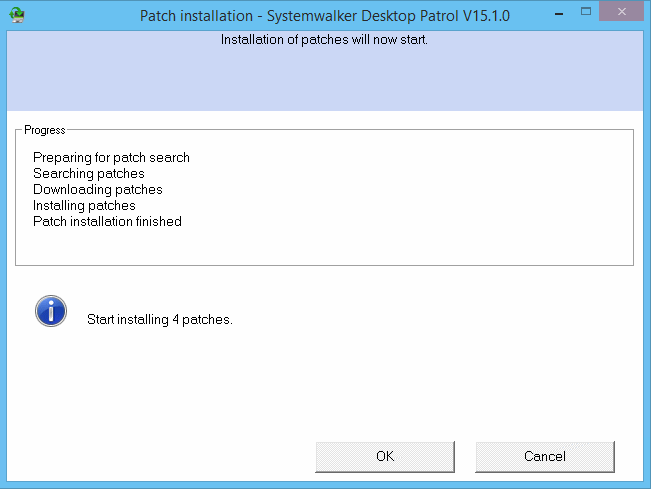
Task: Close the Patch installation dialog
Action: 622,11
